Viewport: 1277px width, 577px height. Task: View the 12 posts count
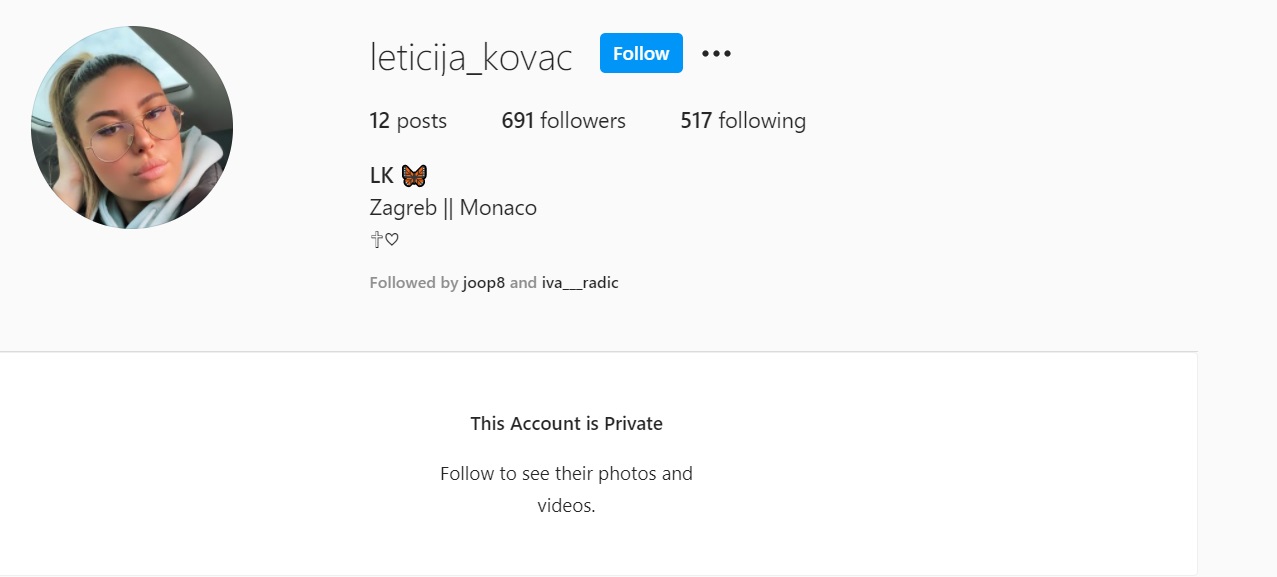[x=408, y=121]
